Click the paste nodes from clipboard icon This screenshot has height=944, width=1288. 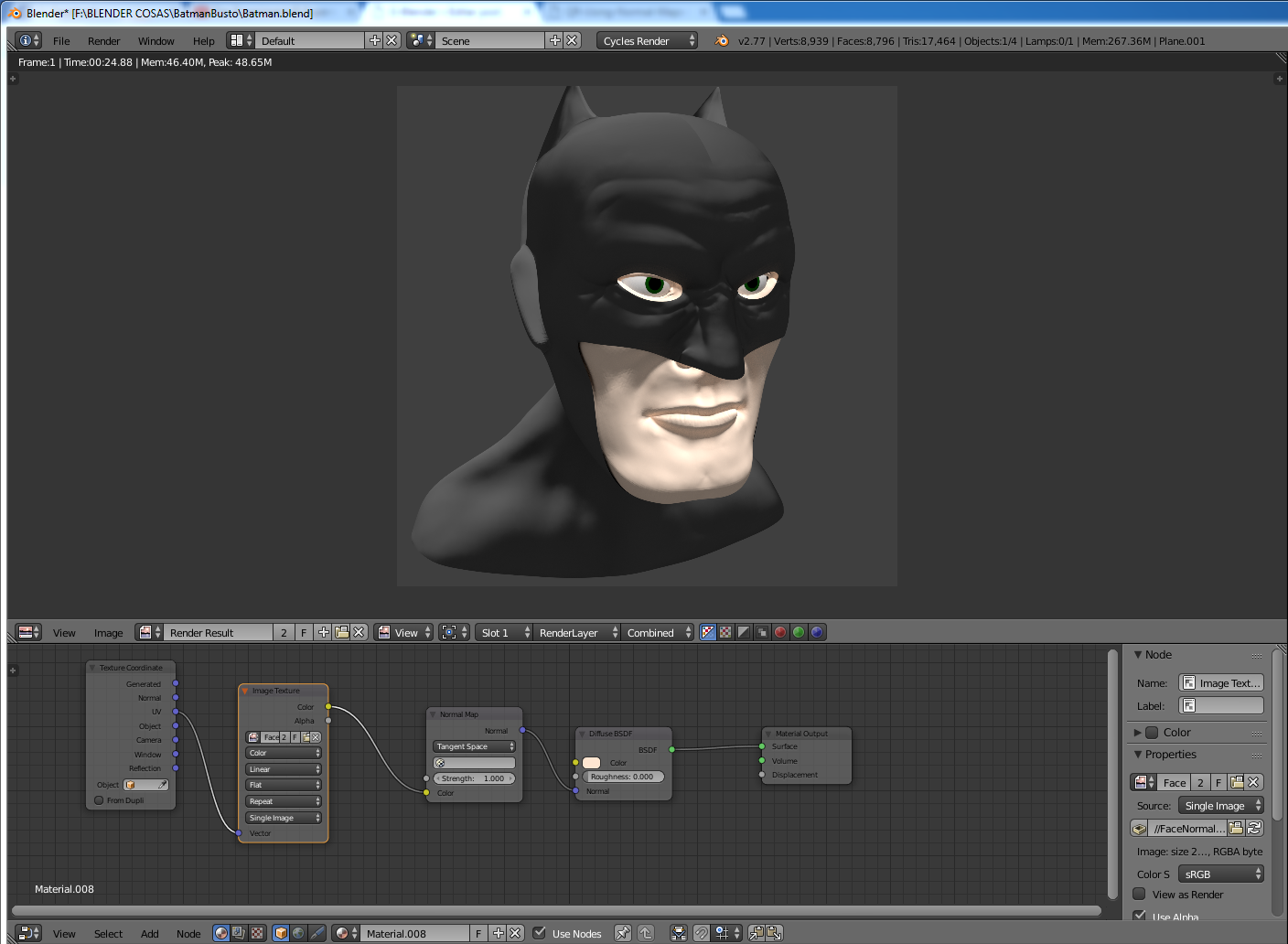(774, 933)
